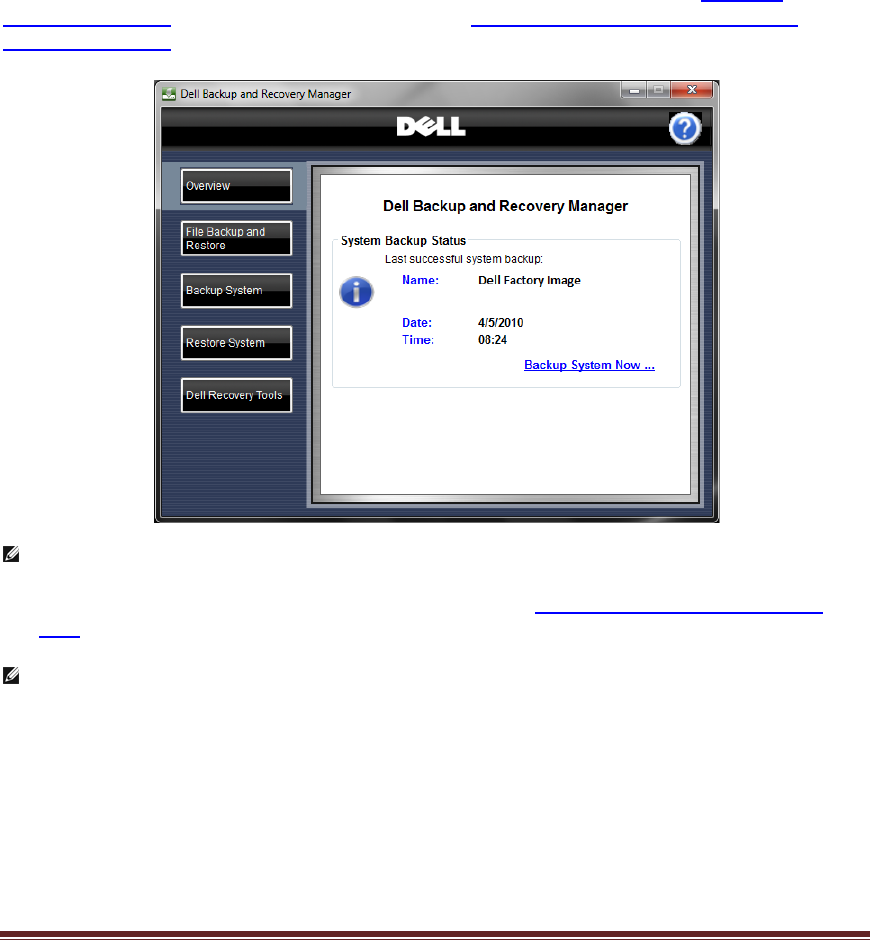This screenshot has width=870, height=940.
Task: Click the Backup System Now link
Action: (589, 365)
